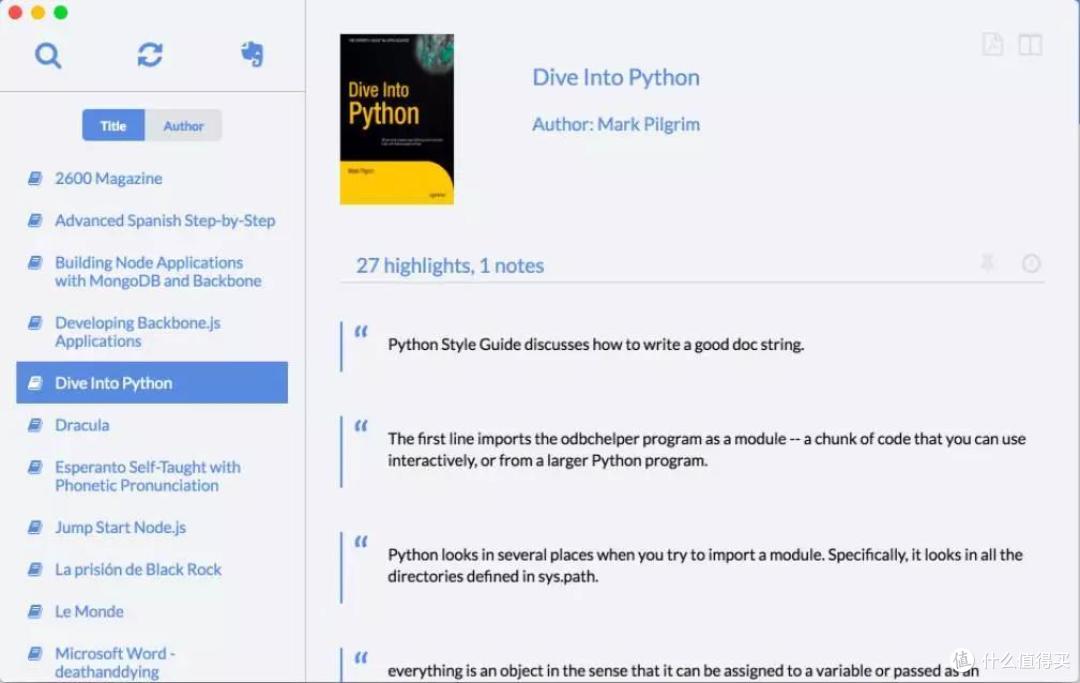Click the Python Style Guide highlight quote
This screenshot has width=1080, height=683.
click(x=595, y=345)
